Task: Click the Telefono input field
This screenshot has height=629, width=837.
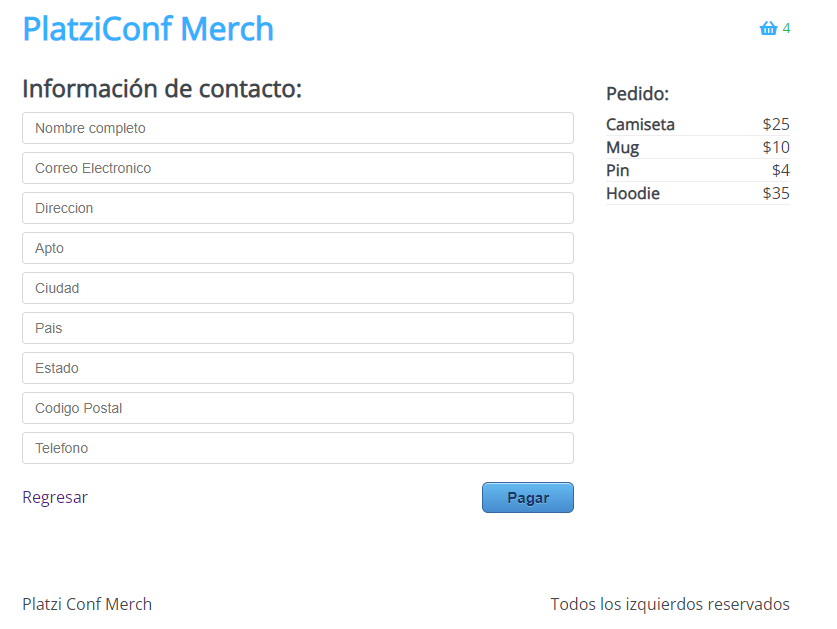Action: (297, 448)
